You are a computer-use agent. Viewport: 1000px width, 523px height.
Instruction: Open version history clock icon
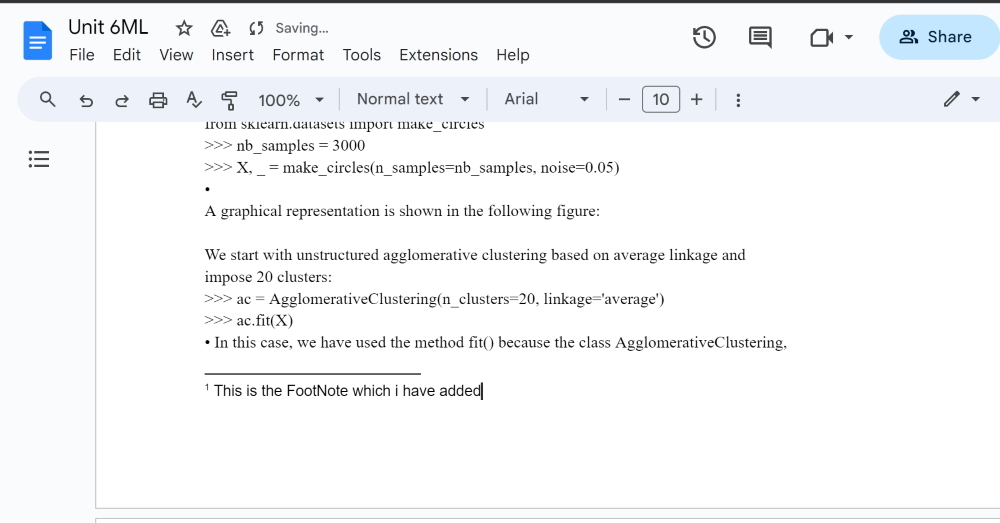(x=704, y=37)
